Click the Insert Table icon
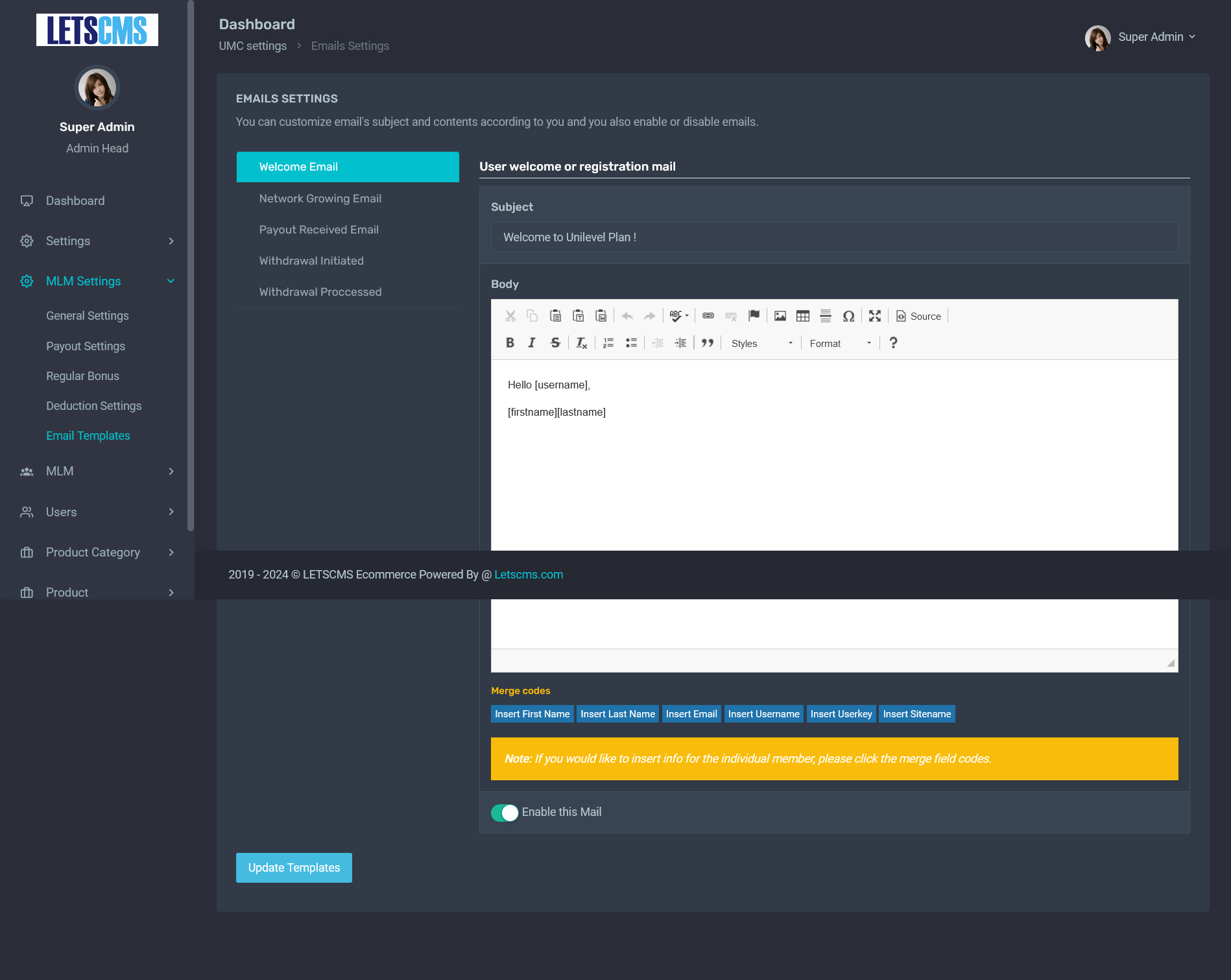 [x=803, y=316]
